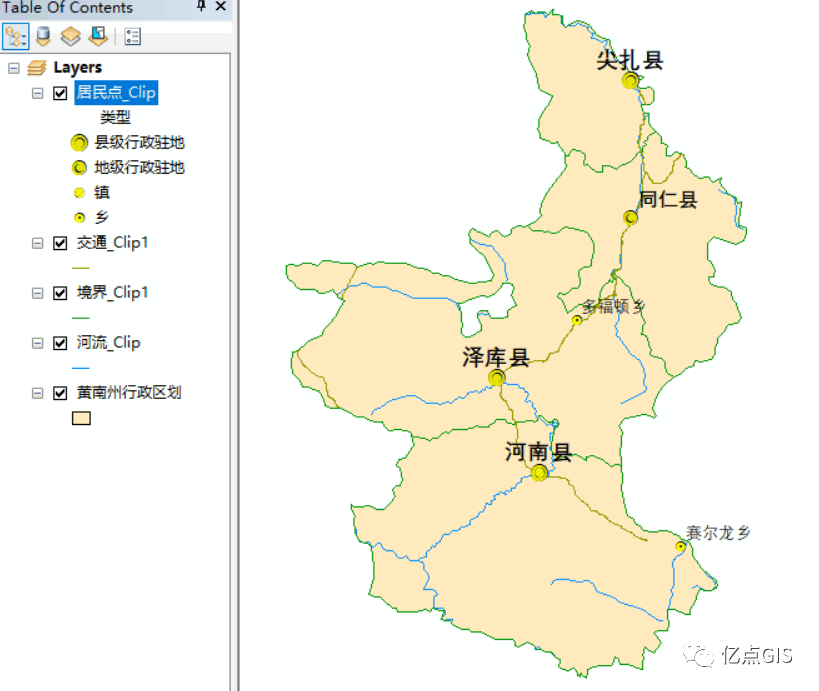Select List By Drawing Order icon

[15, 37]
